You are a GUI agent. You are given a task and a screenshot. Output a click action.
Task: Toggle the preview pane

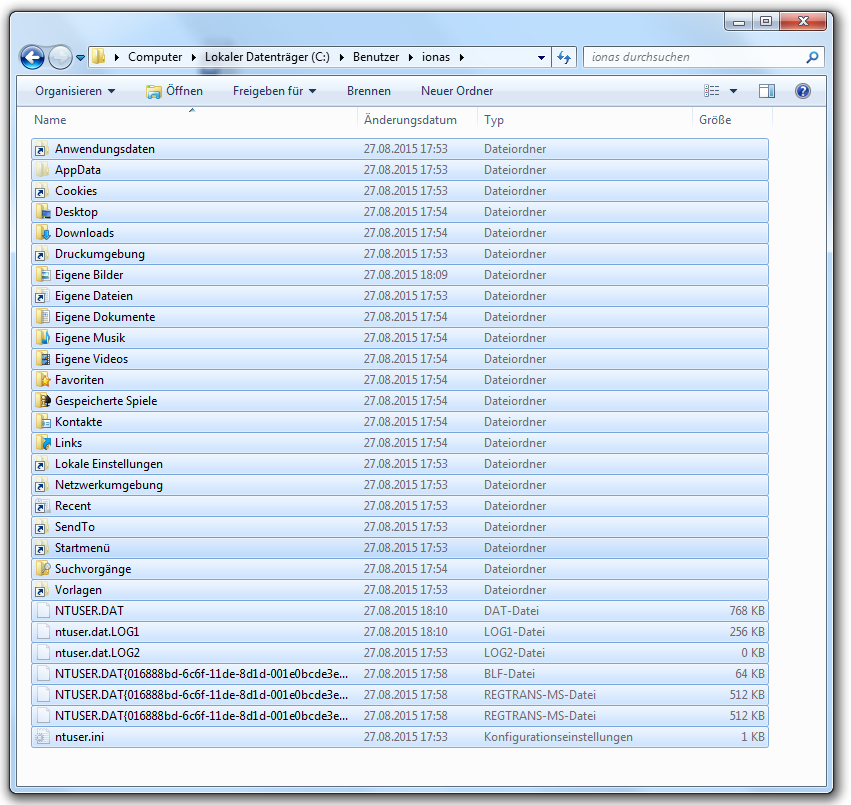(766, 91)
